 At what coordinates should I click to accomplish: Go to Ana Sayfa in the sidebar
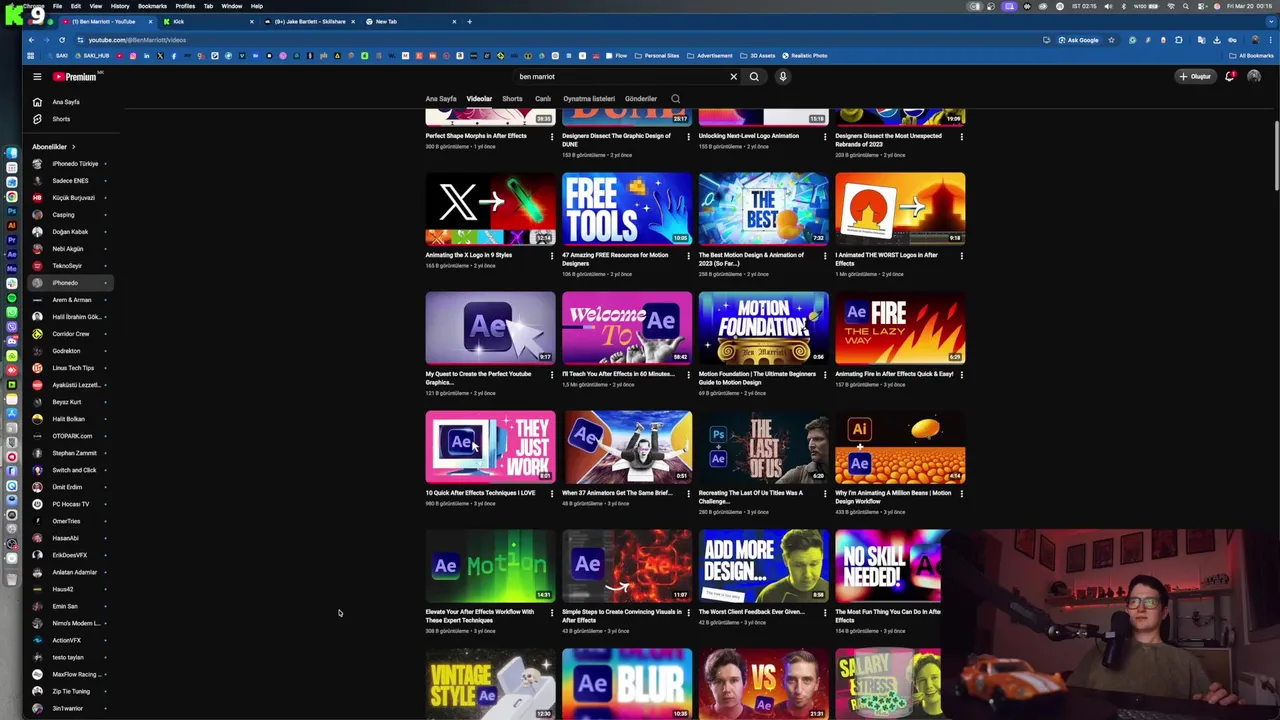point(68,102)
